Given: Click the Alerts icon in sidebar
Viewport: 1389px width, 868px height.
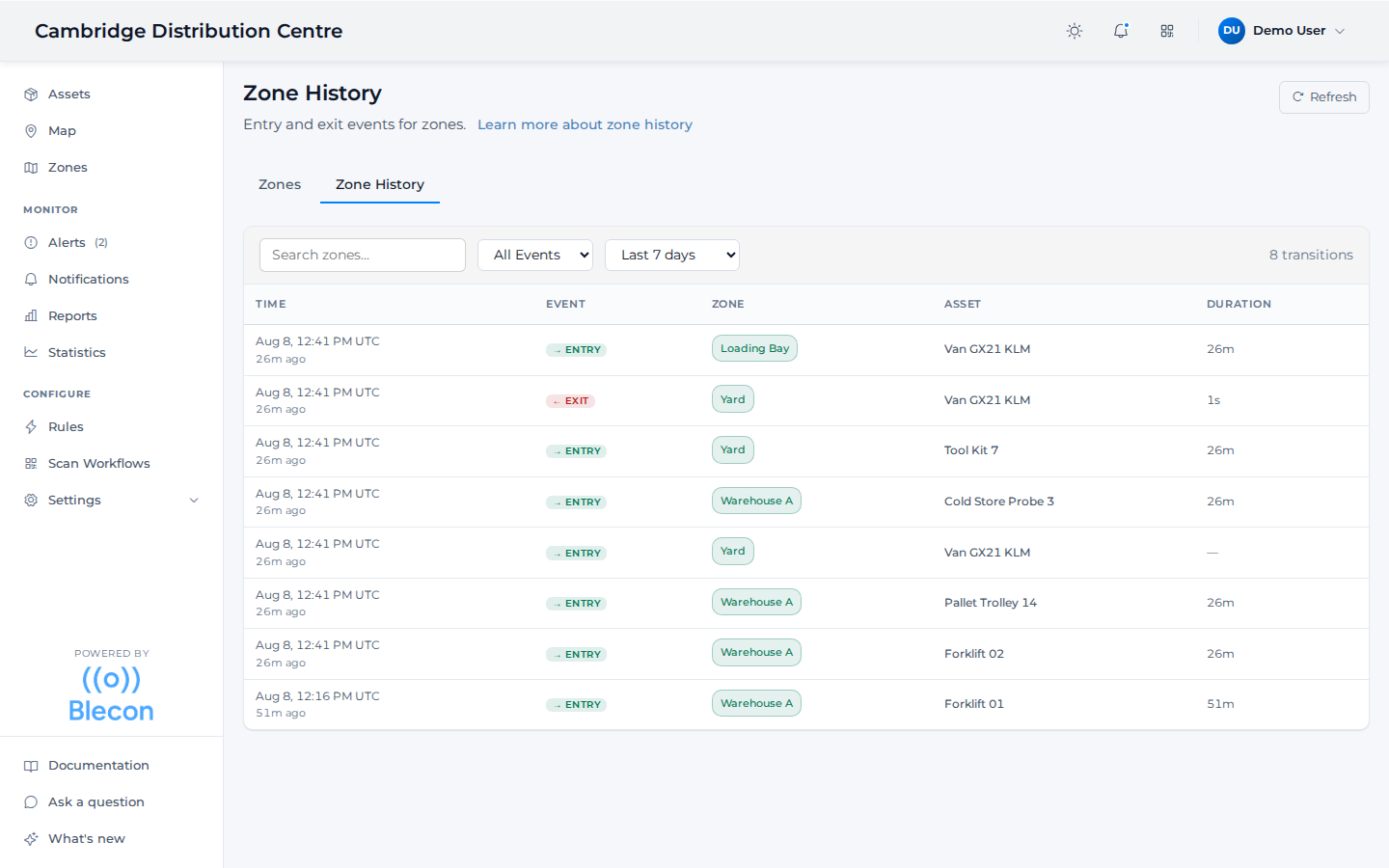Looking at the screenshot, I should (31, 242).
